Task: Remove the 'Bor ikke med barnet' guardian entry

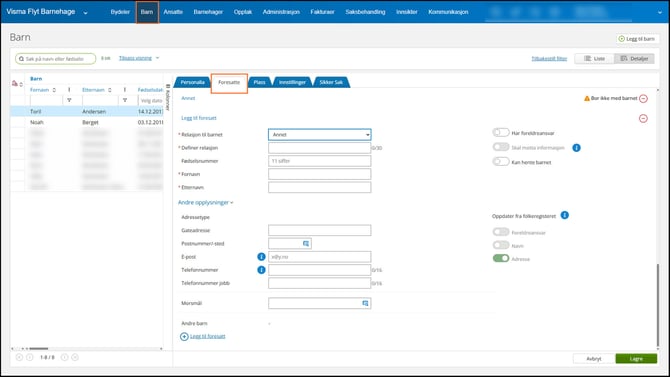Action: coord(644,99)
